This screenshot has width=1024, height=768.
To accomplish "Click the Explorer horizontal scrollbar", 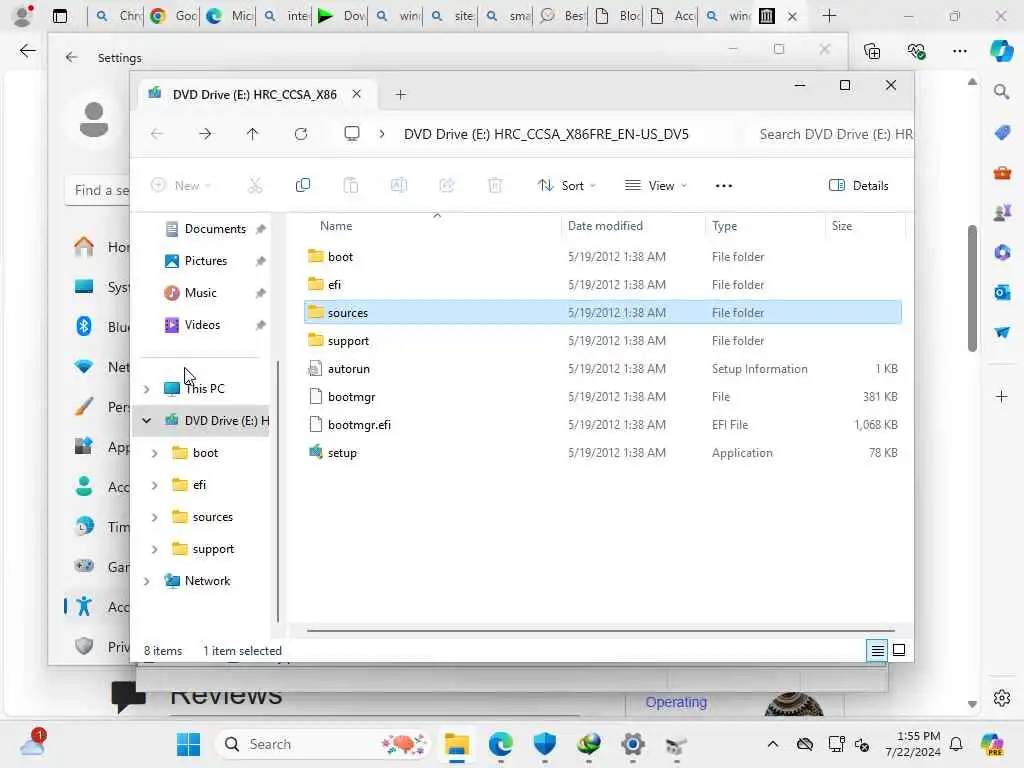I will tap(600, 631).
